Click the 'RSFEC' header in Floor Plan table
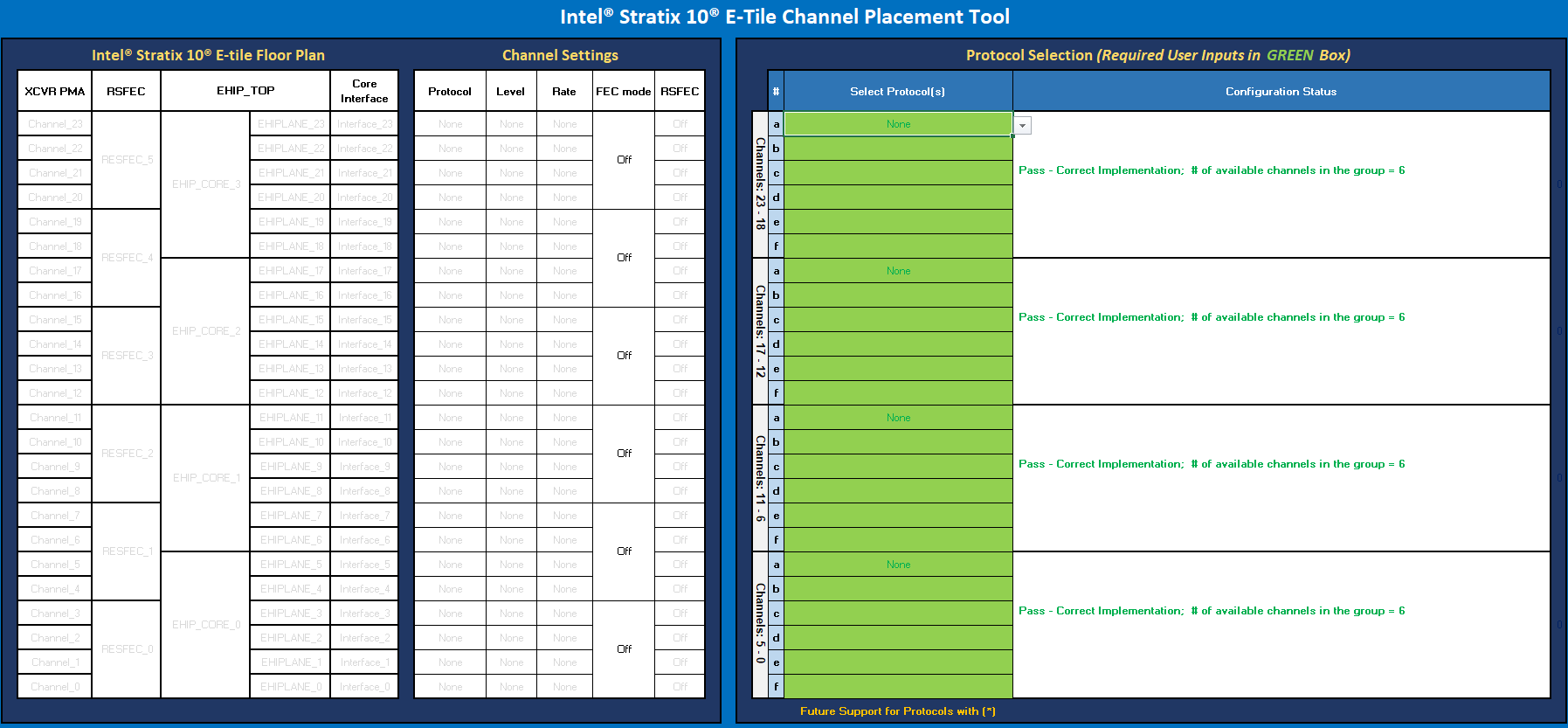Viewport: 1568px width, 728px height. pos(126,91)
